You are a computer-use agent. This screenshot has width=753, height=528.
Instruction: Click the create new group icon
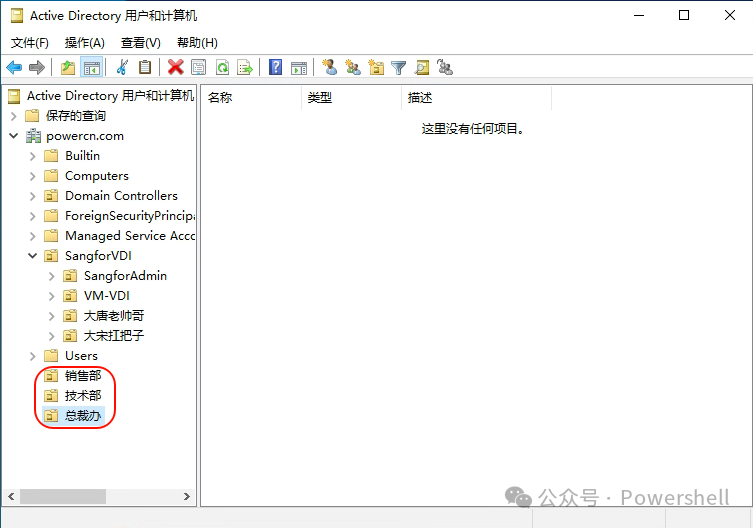pyautogui.click(x=353, y=67)
